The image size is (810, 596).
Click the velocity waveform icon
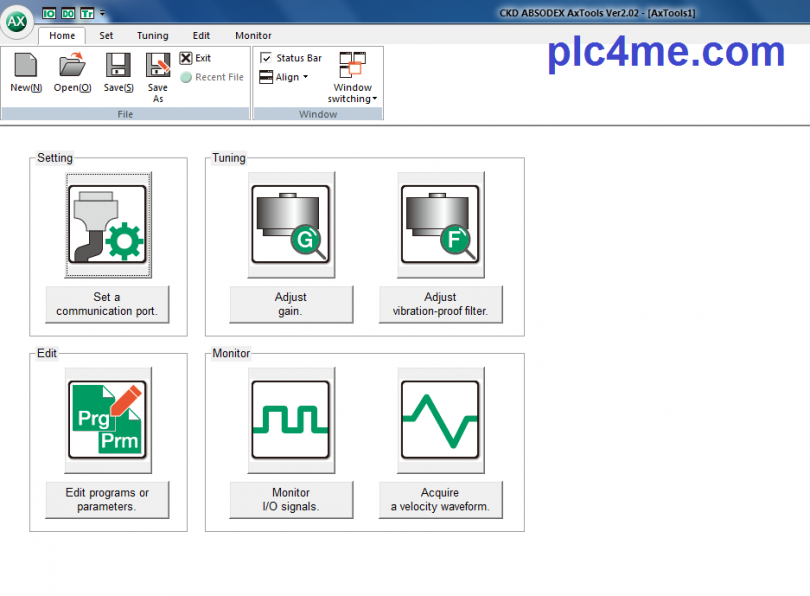point(440,420)
